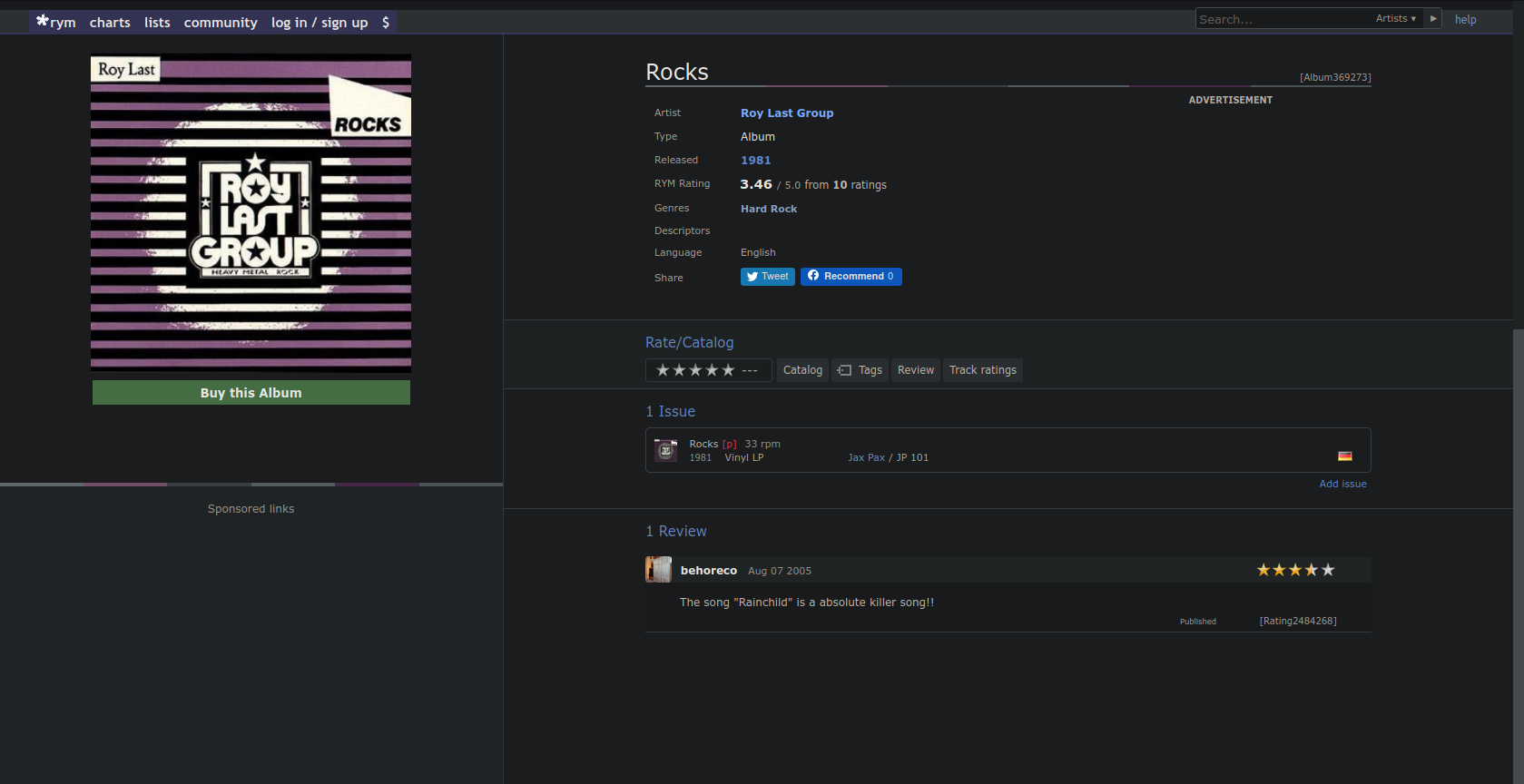The width and height of the screenshot is (1524, 784).
Task: Click the JP 101 catalog number
Action: tap(912, 457)
